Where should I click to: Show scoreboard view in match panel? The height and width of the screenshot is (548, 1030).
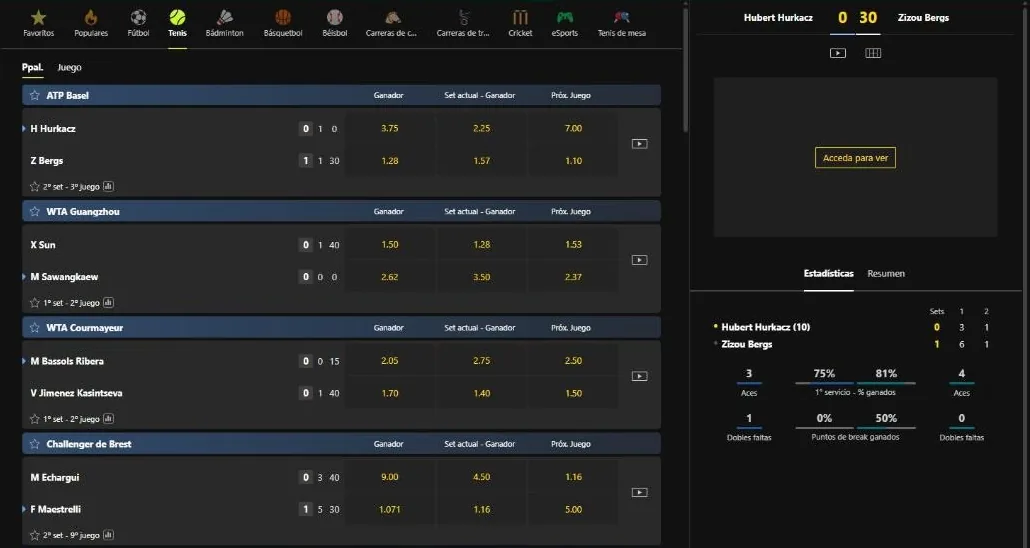click(x=873, y=53)
